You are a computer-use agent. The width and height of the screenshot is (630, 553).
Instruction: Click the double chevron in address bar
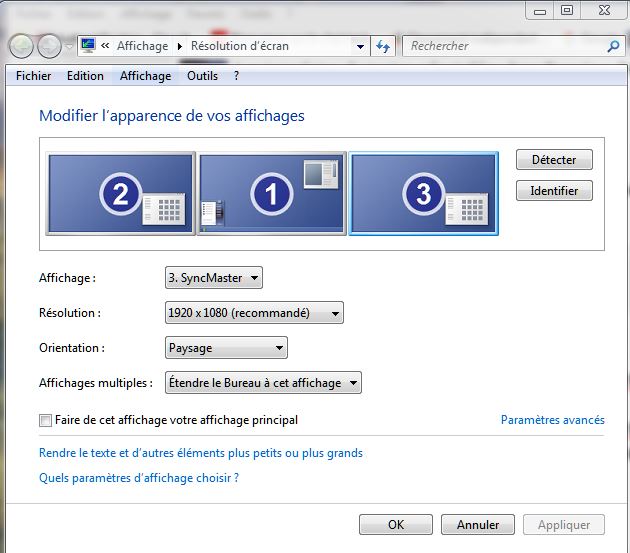click(x=105, y=46)
